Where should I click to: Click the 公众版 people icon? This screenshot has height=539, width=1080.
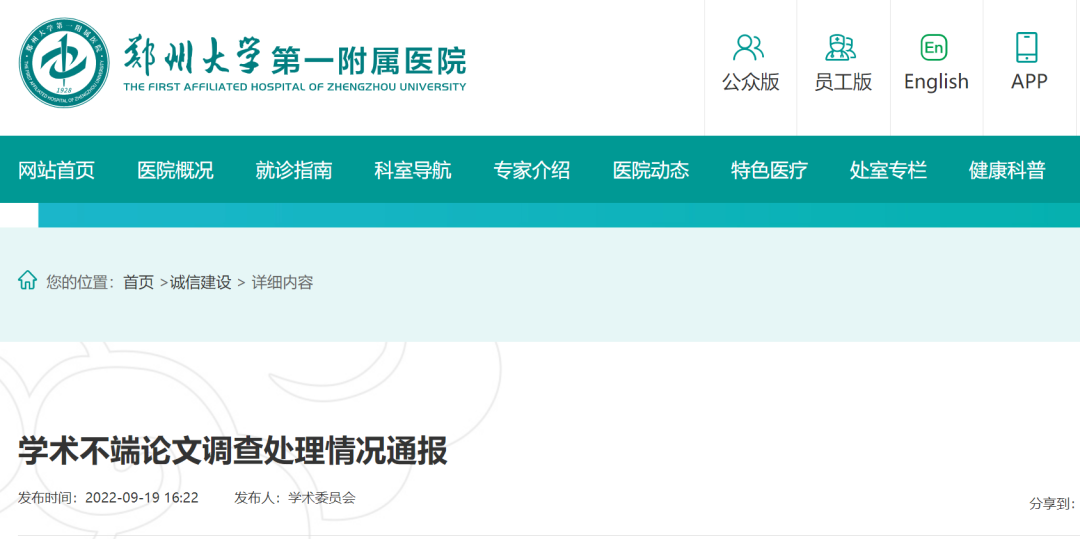point(749,47)
